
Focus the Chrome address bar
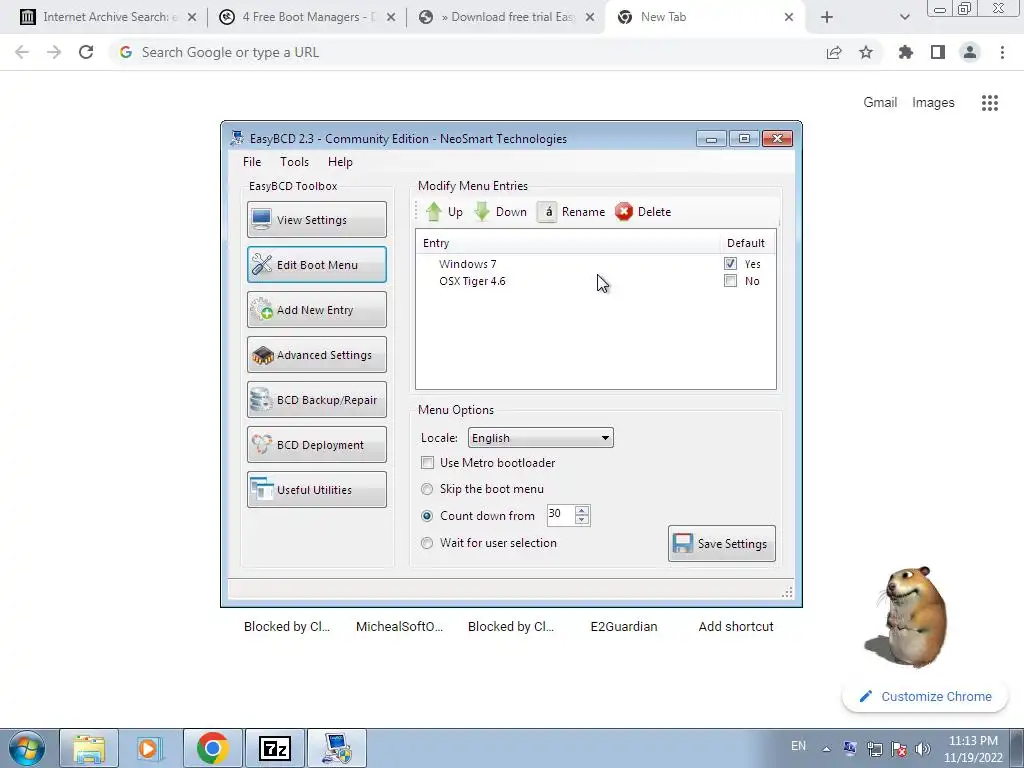[470, 52]
